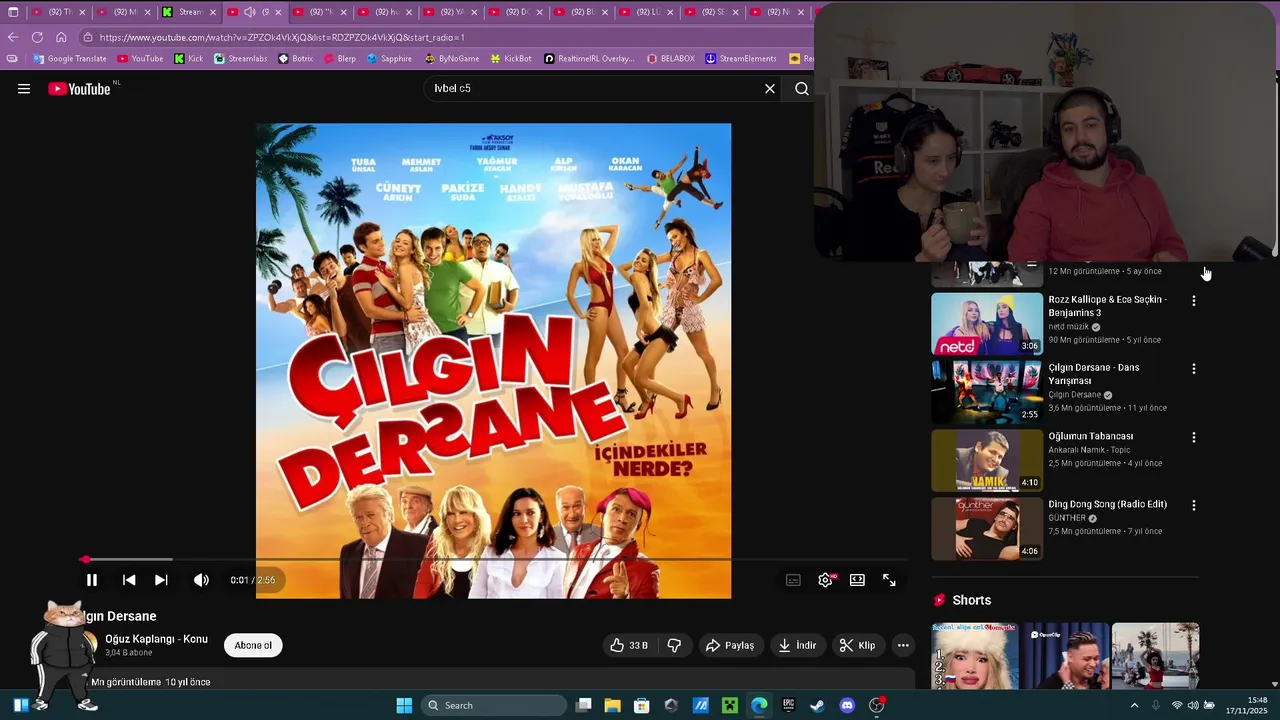
Task: Open the Streamlabs bookmark
Action: (240, 59)
